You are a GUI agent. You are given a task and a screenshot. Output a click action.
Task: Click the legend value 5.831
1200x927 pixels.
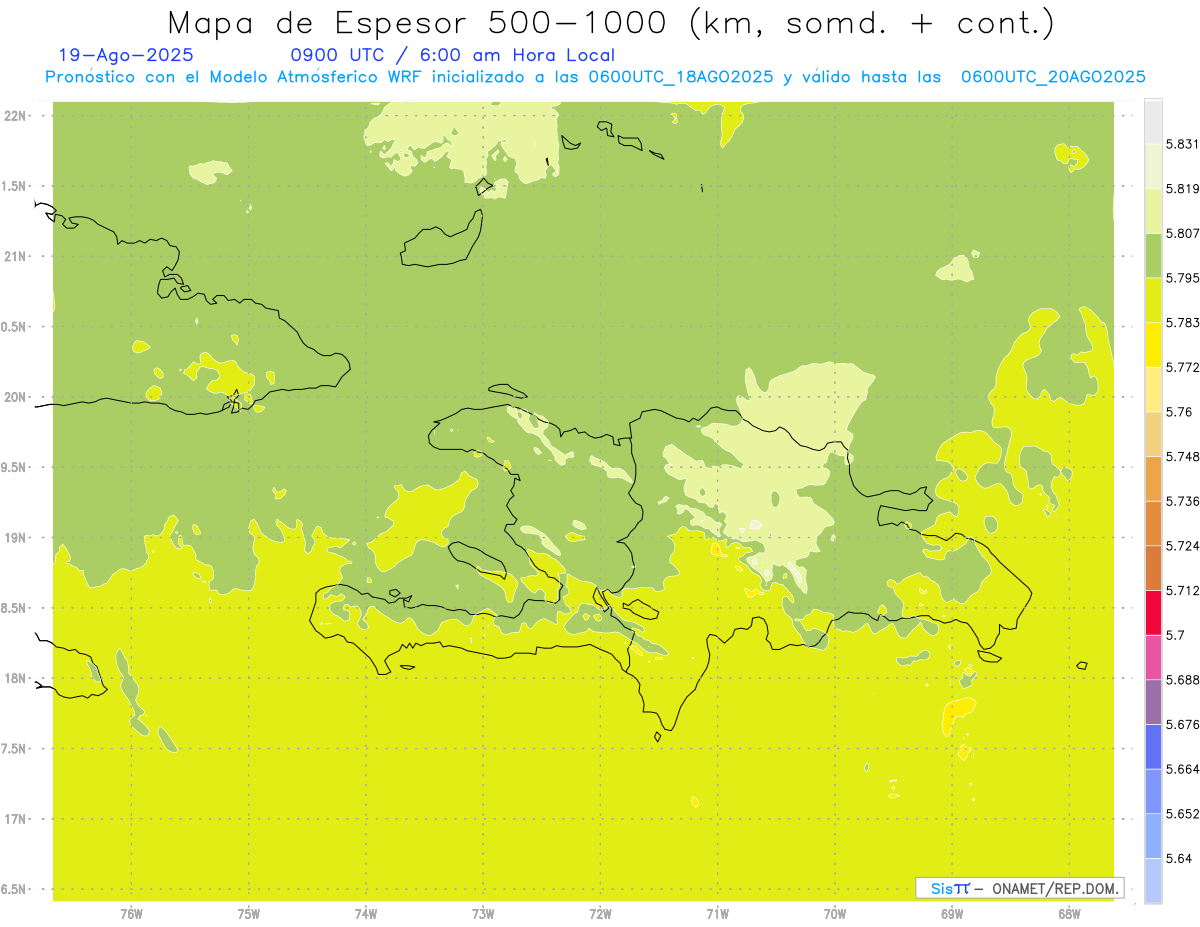tap(1182, 144)
